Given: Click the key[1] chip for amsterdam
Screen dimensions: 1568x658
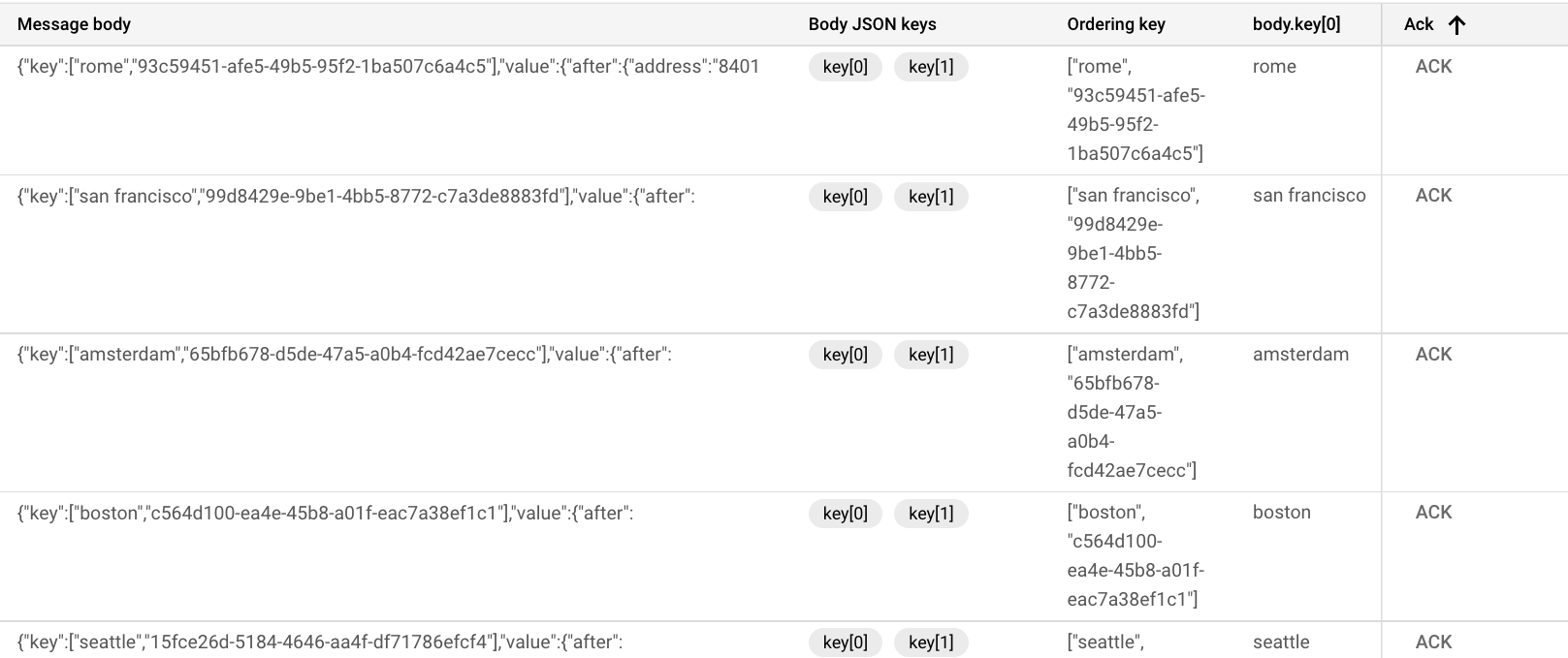Looking at the screenshot, I should pos(931,355).
